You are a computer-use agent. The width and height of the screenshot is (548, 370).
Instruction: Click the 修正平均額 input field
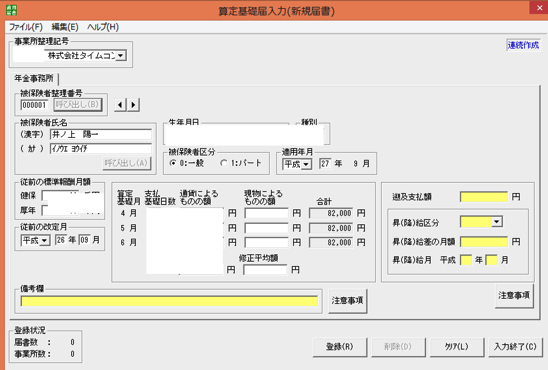[265, 270]
